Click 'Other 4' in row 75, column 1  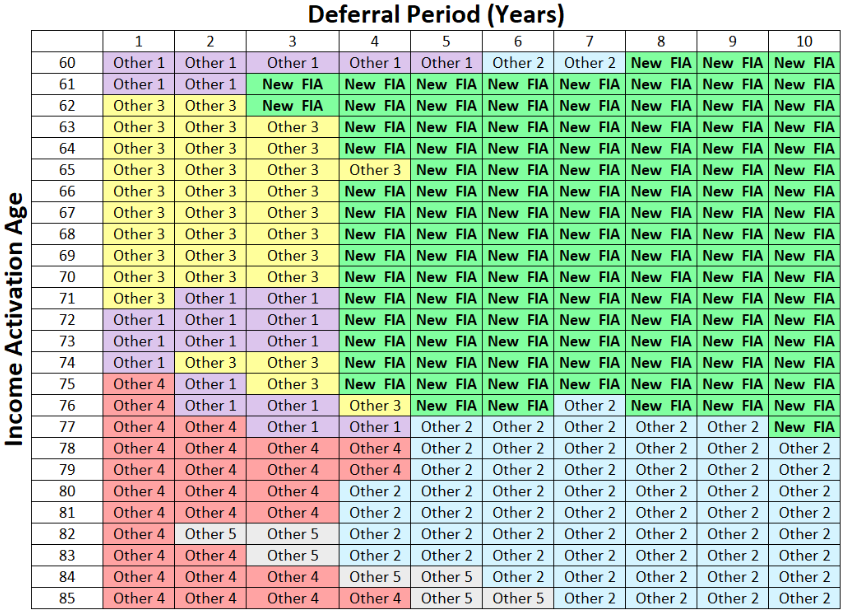pos(139,384)
